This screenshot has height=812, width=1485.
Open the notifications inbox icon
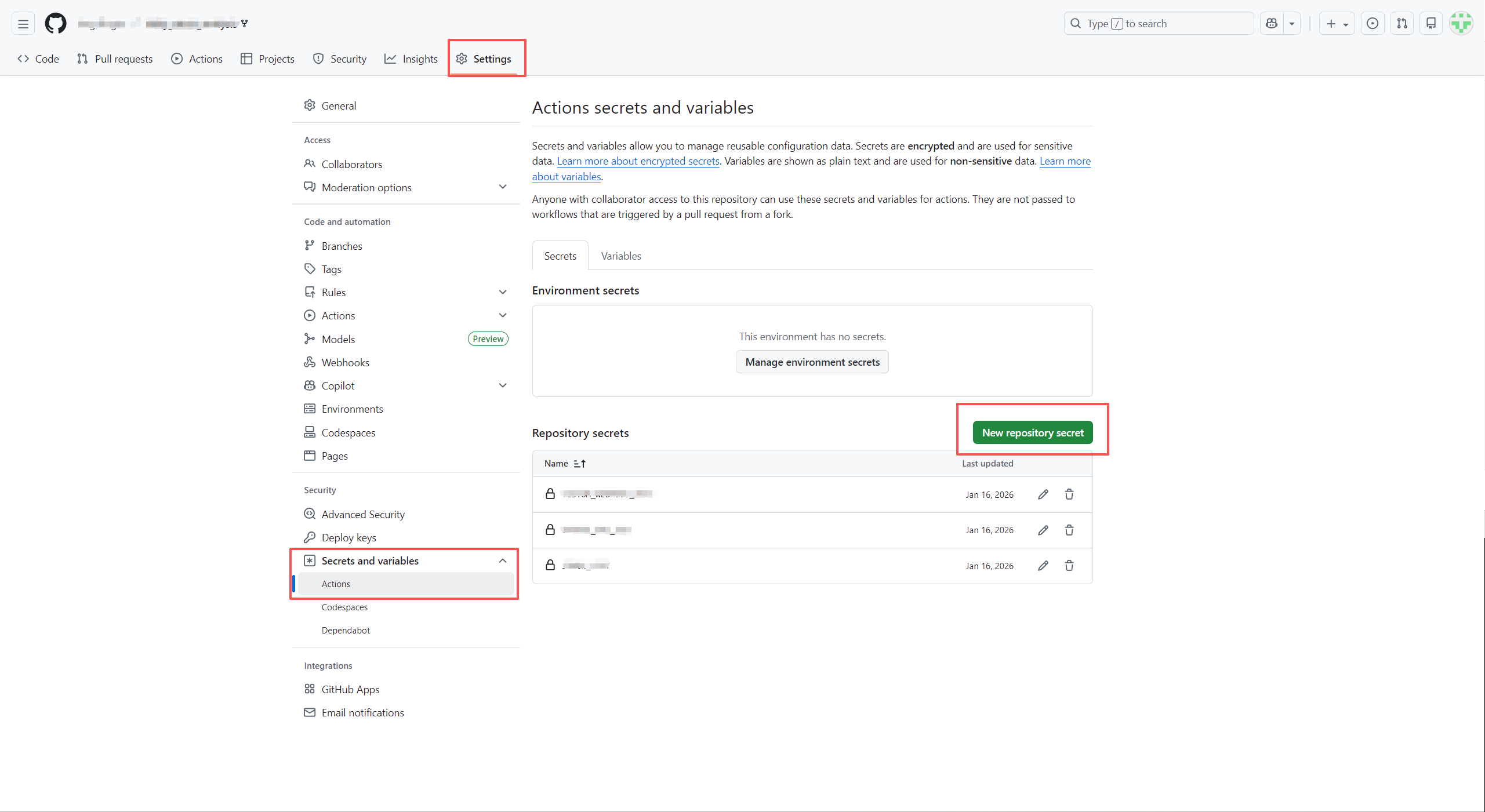pyautogui.click(x=1431, y=24)
